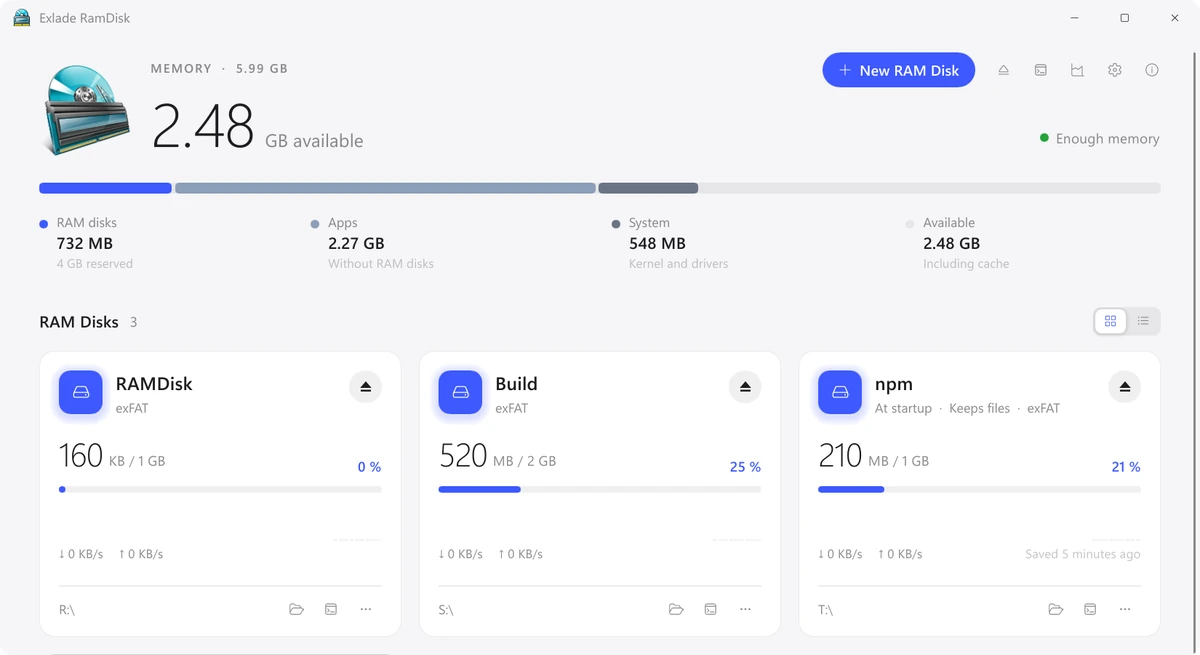Minimize the Exlade RamDisk window

(1074, 18)
